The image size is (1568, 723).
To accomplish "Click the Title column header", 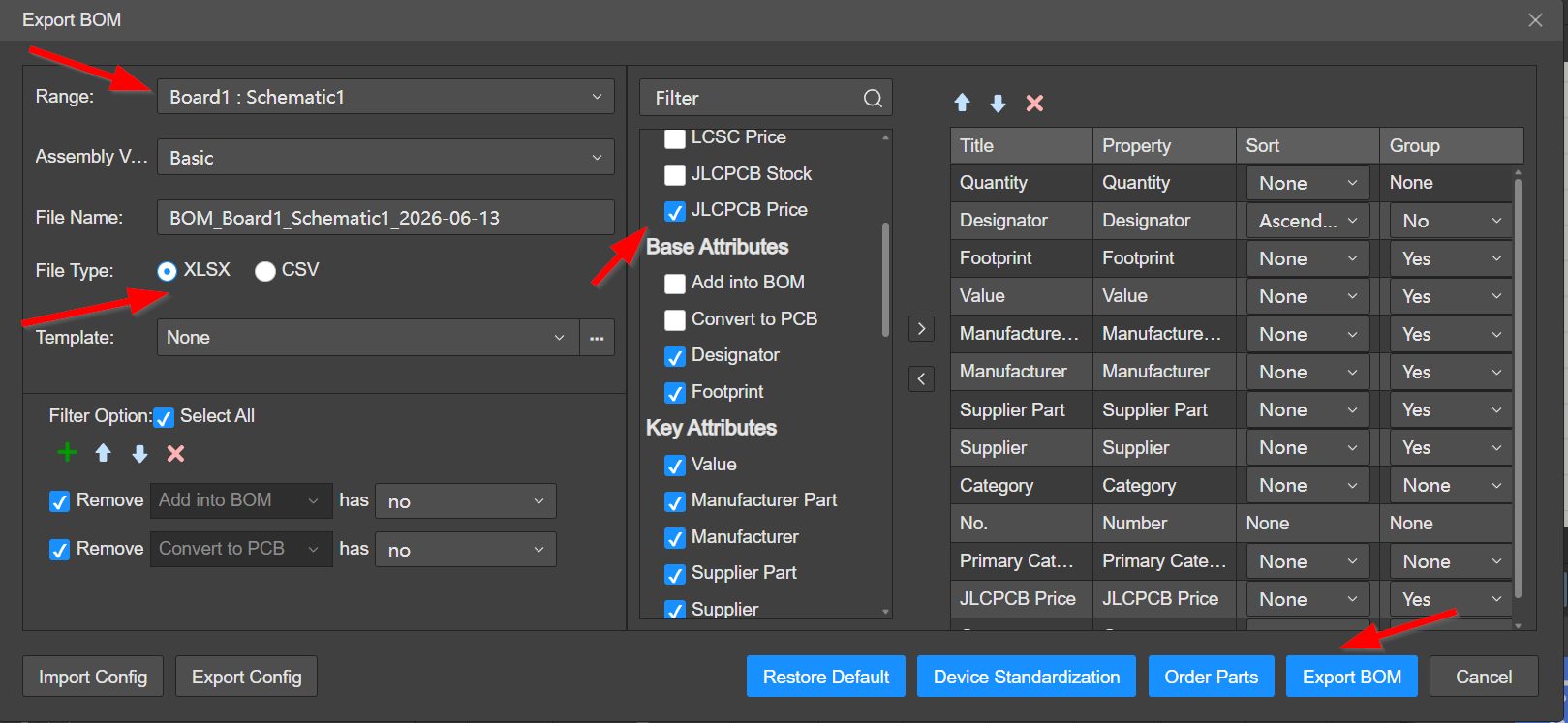I will coord(1022,145).
